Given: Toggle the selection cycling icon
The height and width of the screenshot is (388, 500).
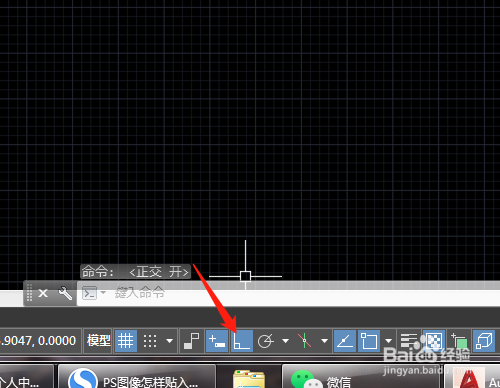Looking at the screenshot, I should pyautogui.click(x=459, y=341).
